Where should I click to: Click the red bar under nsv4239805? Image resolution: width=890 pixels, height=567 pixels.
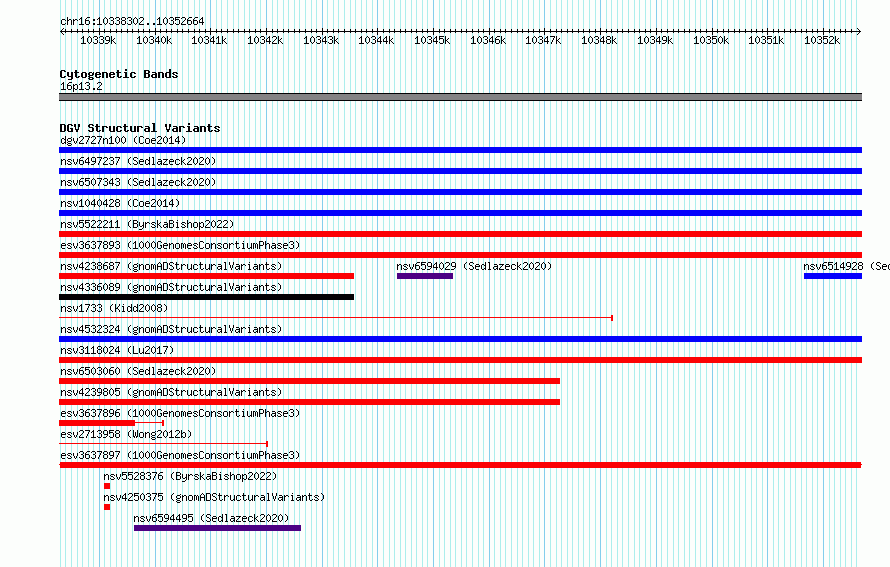(x=309, y=402)
